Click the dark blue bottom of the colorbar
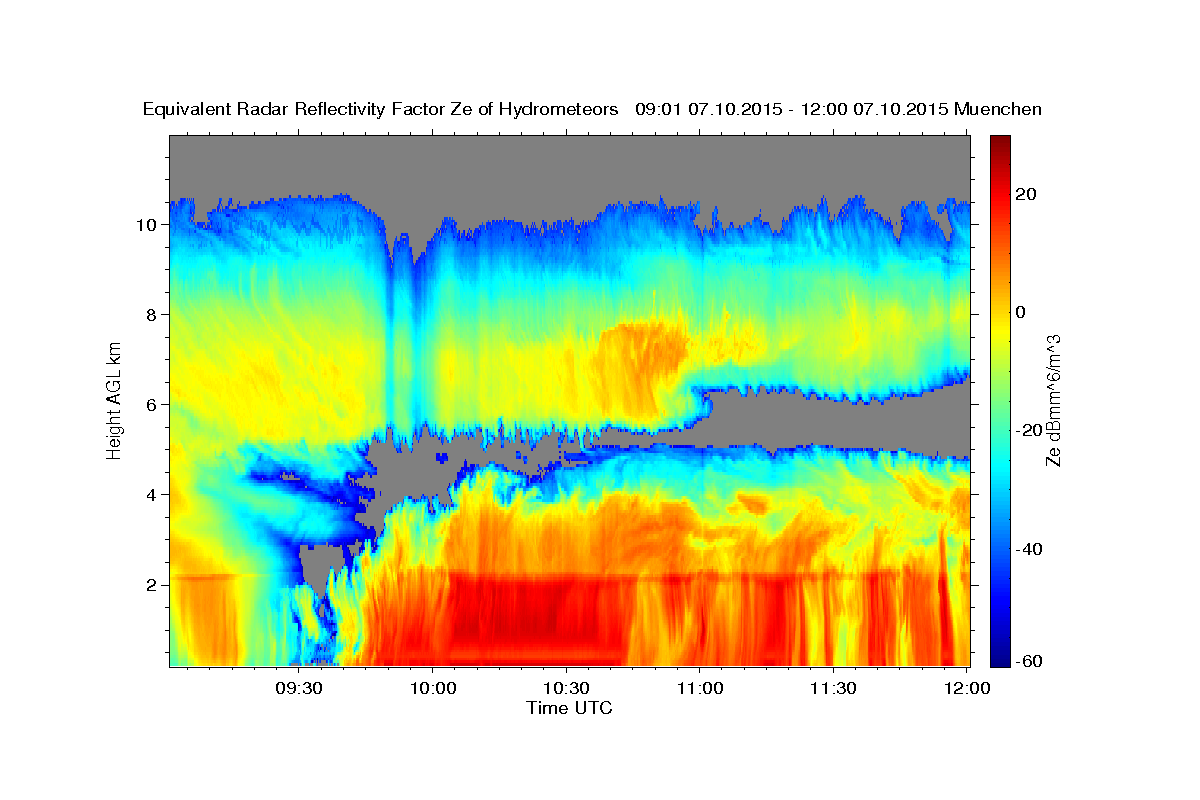Image resolution: width=1200 pixels, height=800 pixels. point(1001,658)
